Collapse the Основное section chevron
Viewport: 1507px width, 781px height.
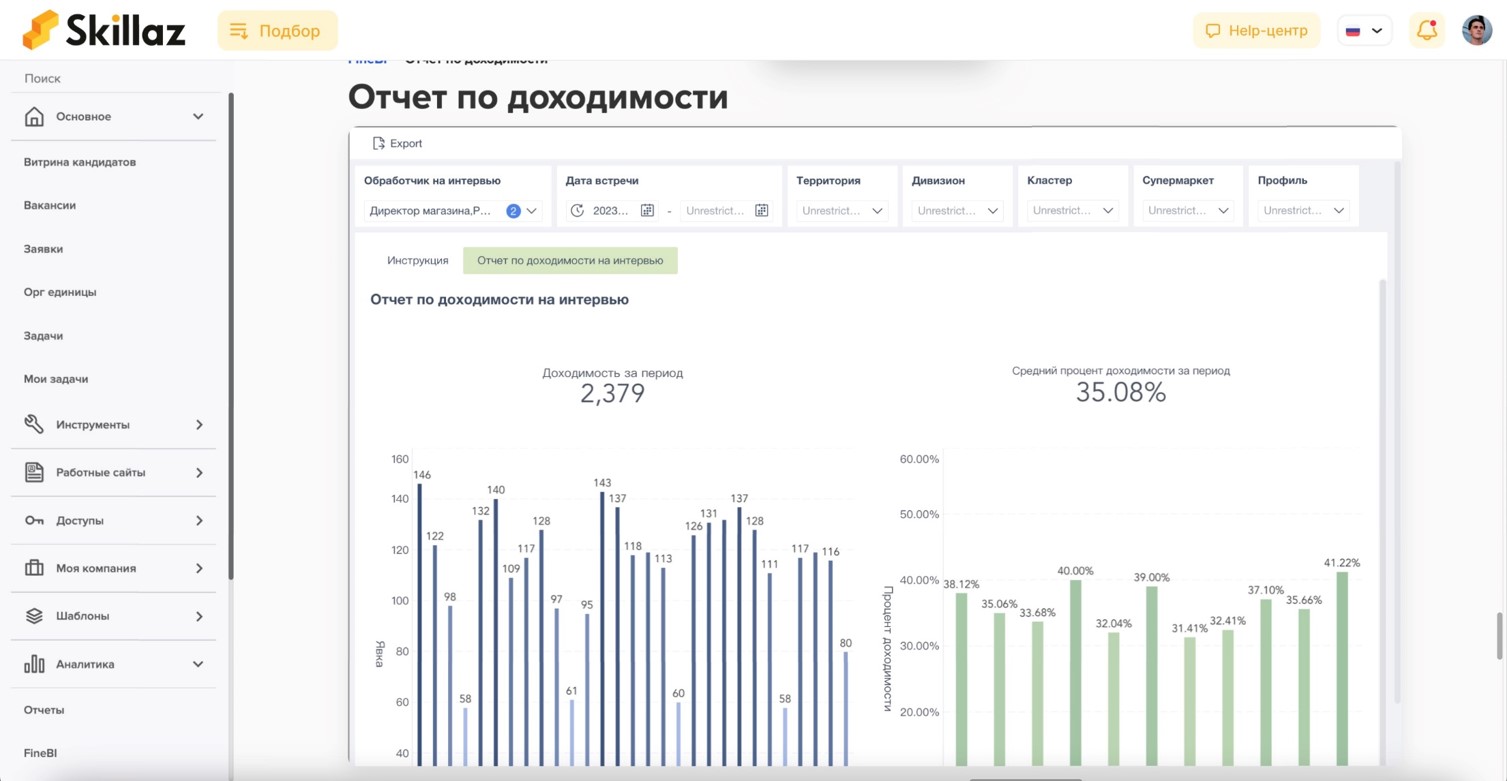tap(197, 116)
